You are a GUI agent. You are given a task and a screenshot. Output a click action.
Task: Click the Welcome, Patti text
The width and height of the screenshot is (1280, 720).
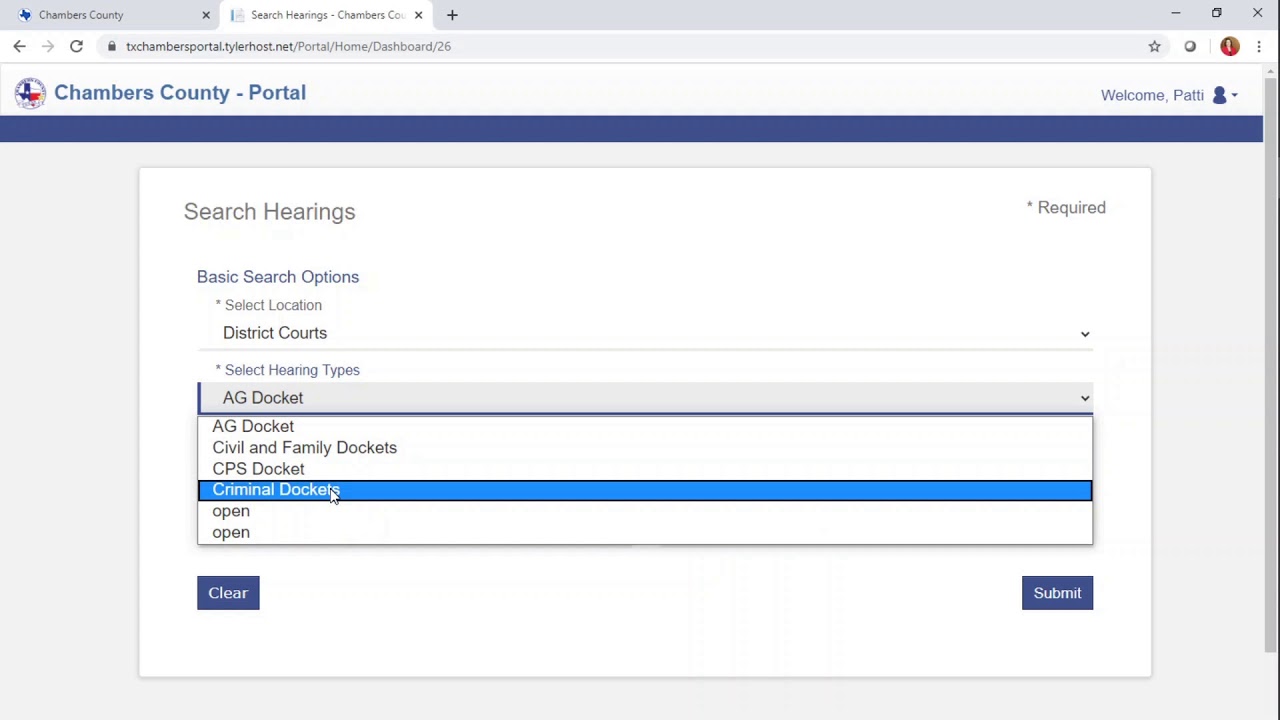tap(1152, 95)
